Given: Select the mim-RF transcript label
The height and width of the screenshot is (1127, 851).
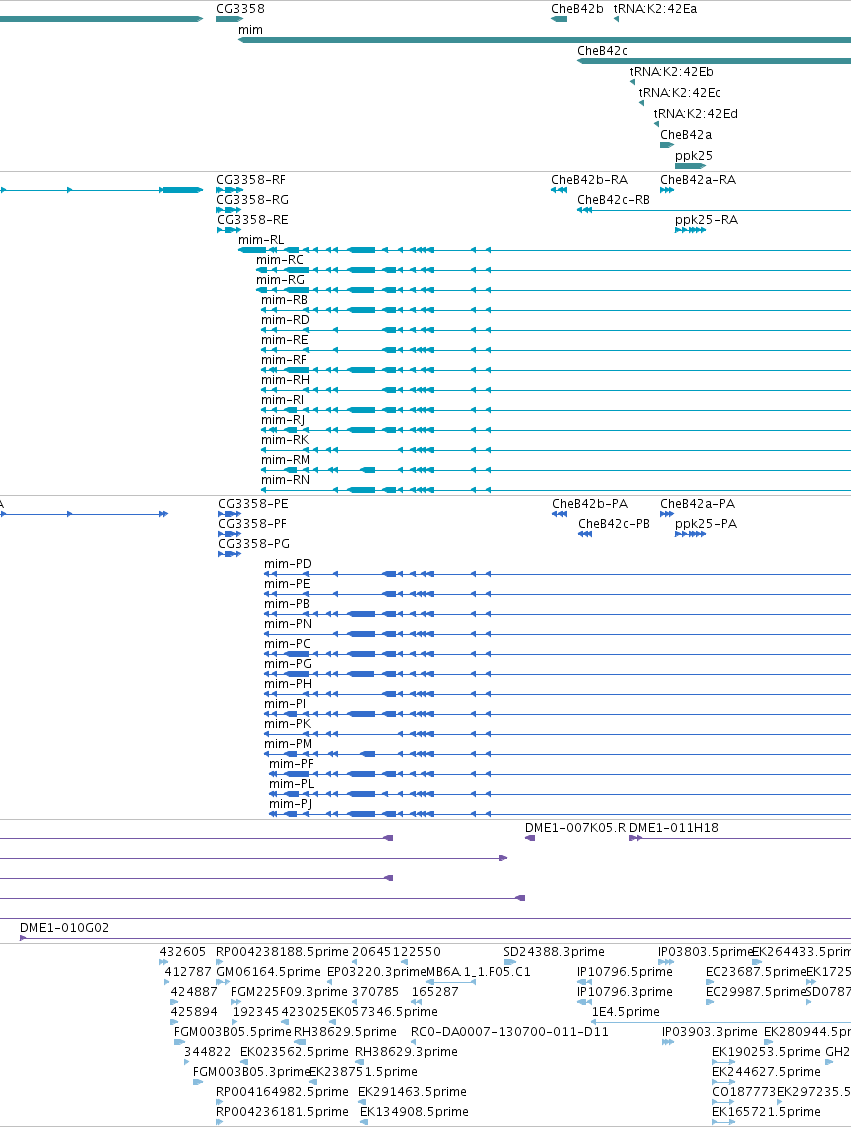Looking at the screenshot, I should (283, 360).
